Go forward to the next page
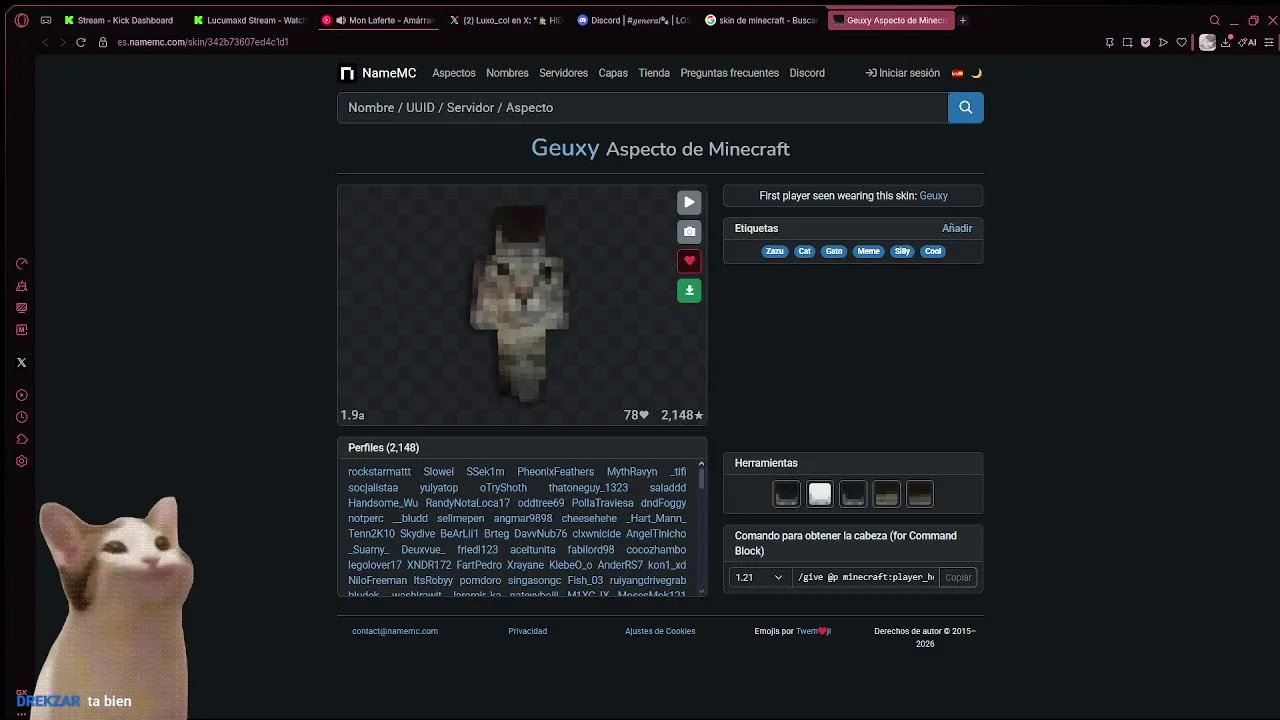 click(62, 42)
